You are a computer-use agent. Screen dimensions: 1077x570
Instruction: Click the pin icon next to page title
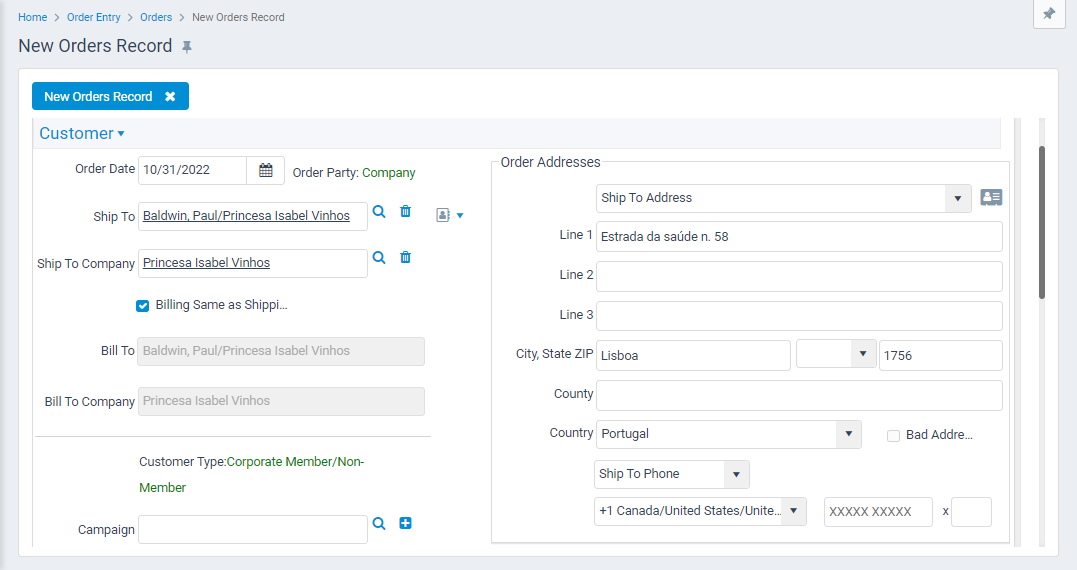coord(187,47)
